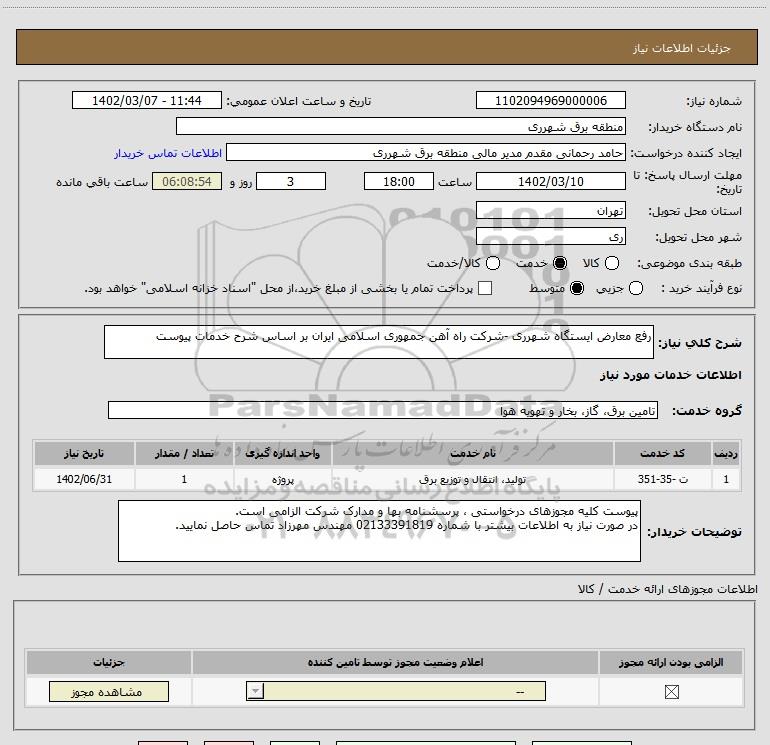This screenshot has width=770, height=745.
Task: Click the کد خدمت column header
Action: click(x=662, y=453)
